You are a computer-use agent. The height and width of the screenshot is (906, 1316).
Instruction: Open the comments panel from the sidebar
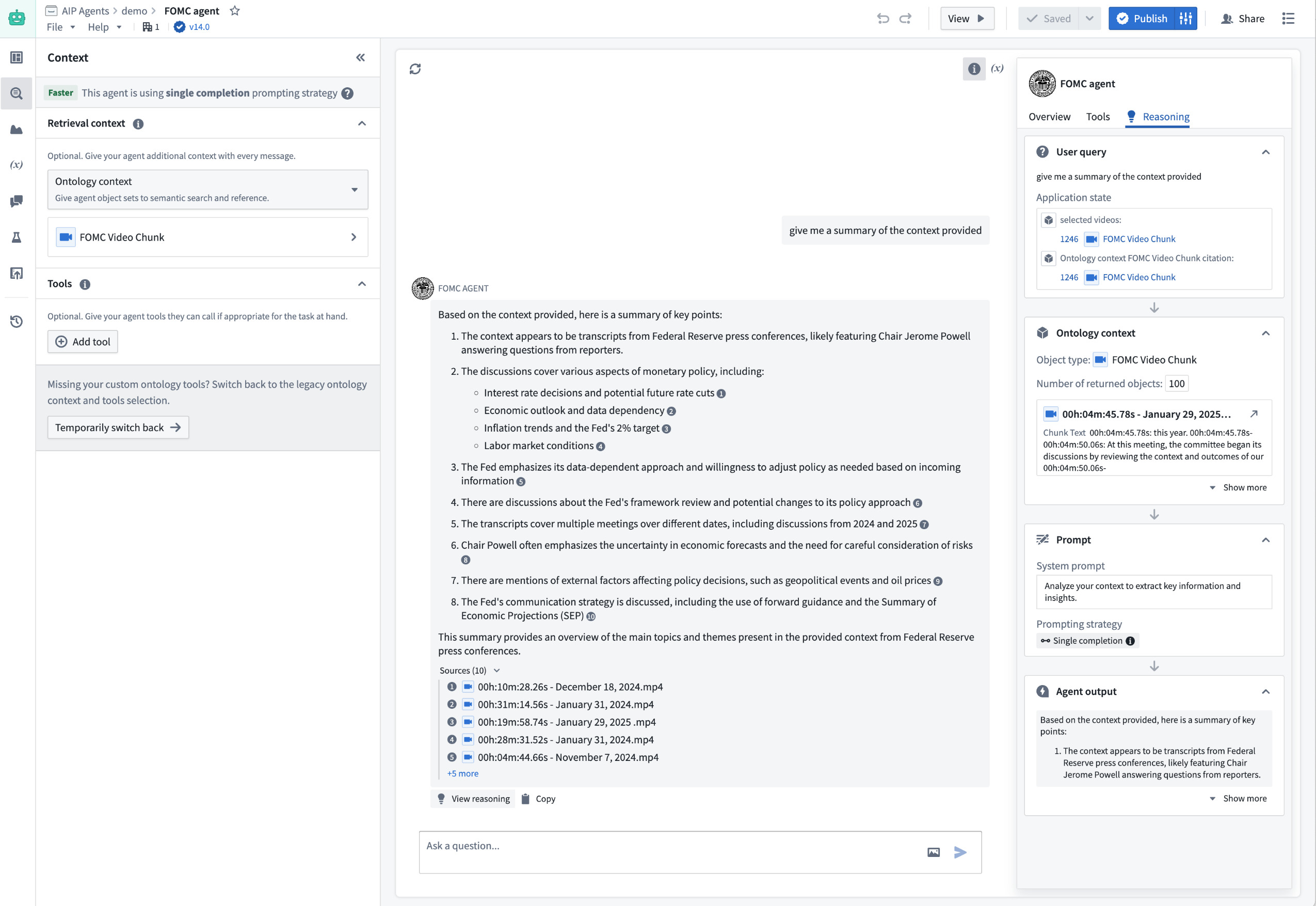[17, 200]
